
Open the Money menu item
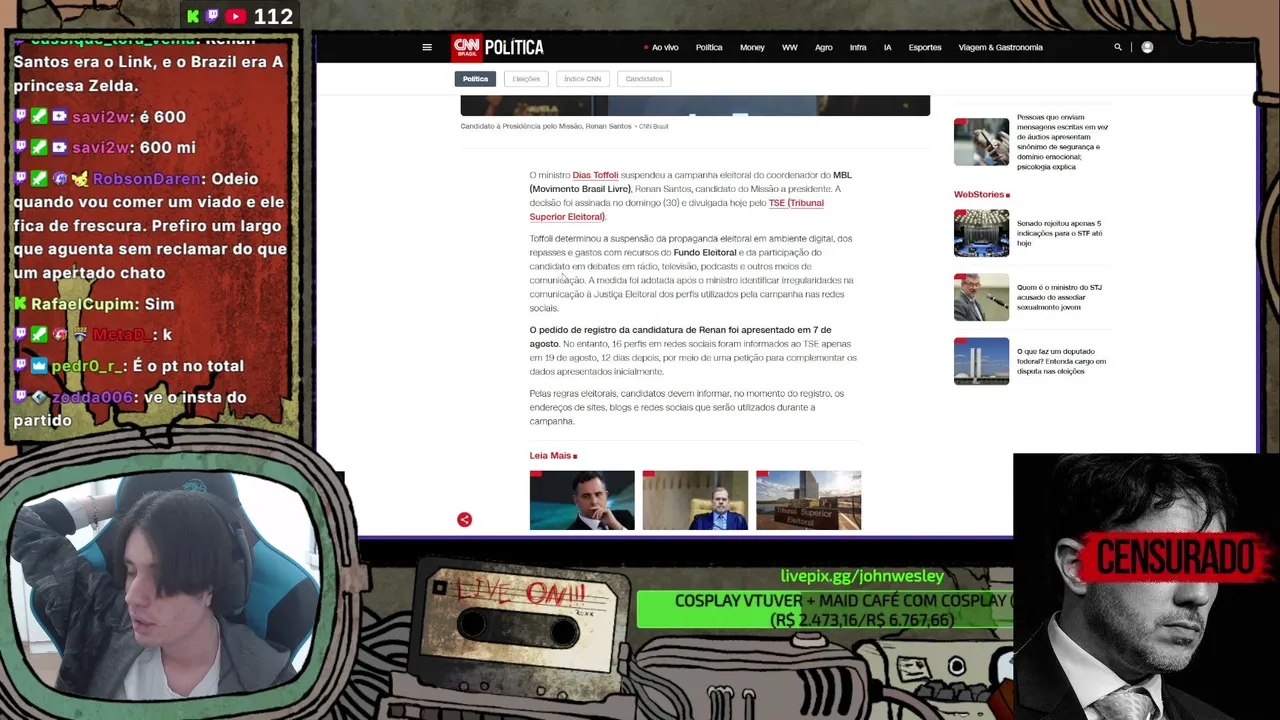[752, 47]
